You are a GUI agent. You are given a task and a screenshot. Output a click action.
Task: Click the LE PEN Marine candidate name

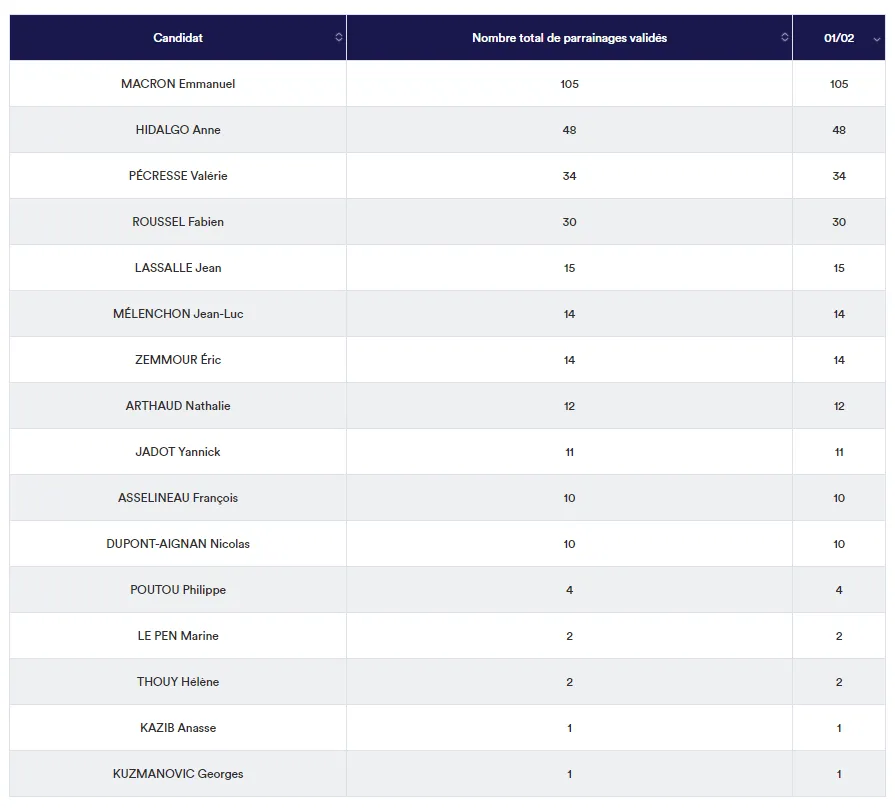[x=178, y=636]
